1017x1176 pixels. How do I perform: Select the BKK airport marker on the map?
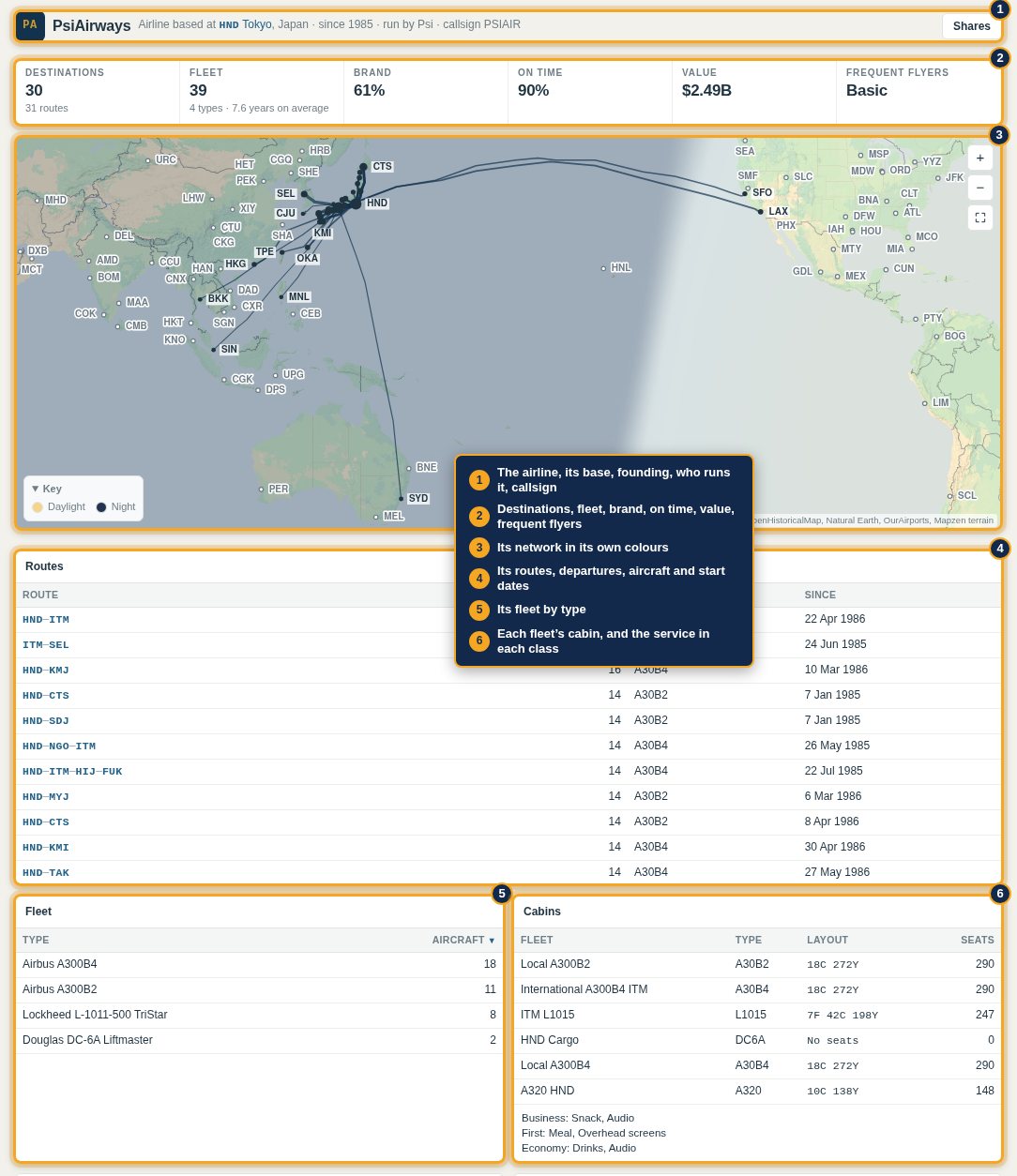[200, 299]
